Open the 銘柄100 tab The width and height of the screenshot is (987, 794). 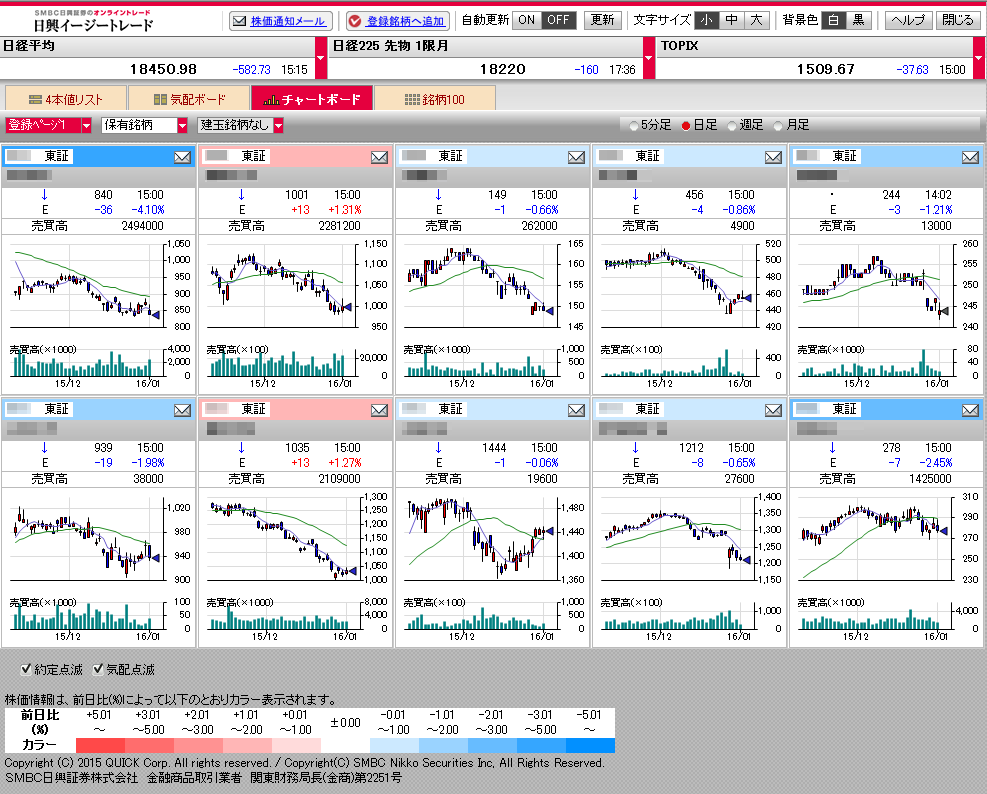point(434,99)
